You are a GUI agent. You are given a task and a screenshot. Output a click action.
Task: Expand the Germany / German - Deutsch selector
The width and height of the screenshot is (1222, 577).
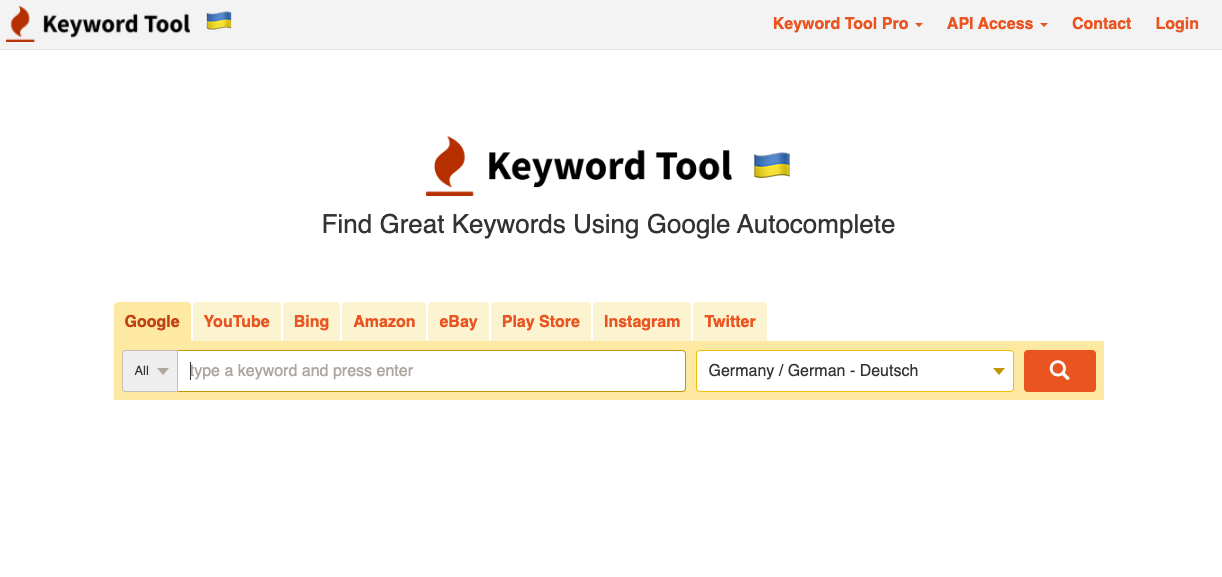click(x=855, y=371)
